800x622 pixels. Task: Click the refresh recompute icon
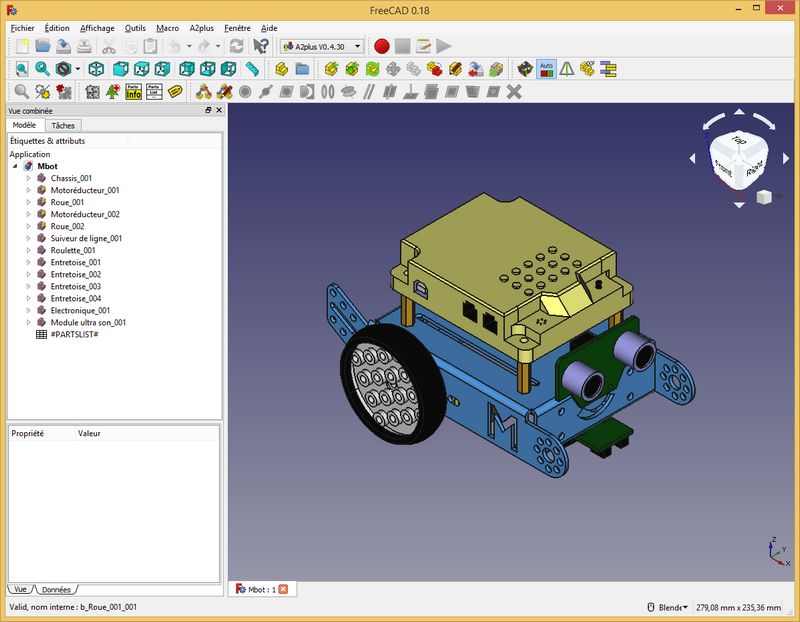pos(236,46)
